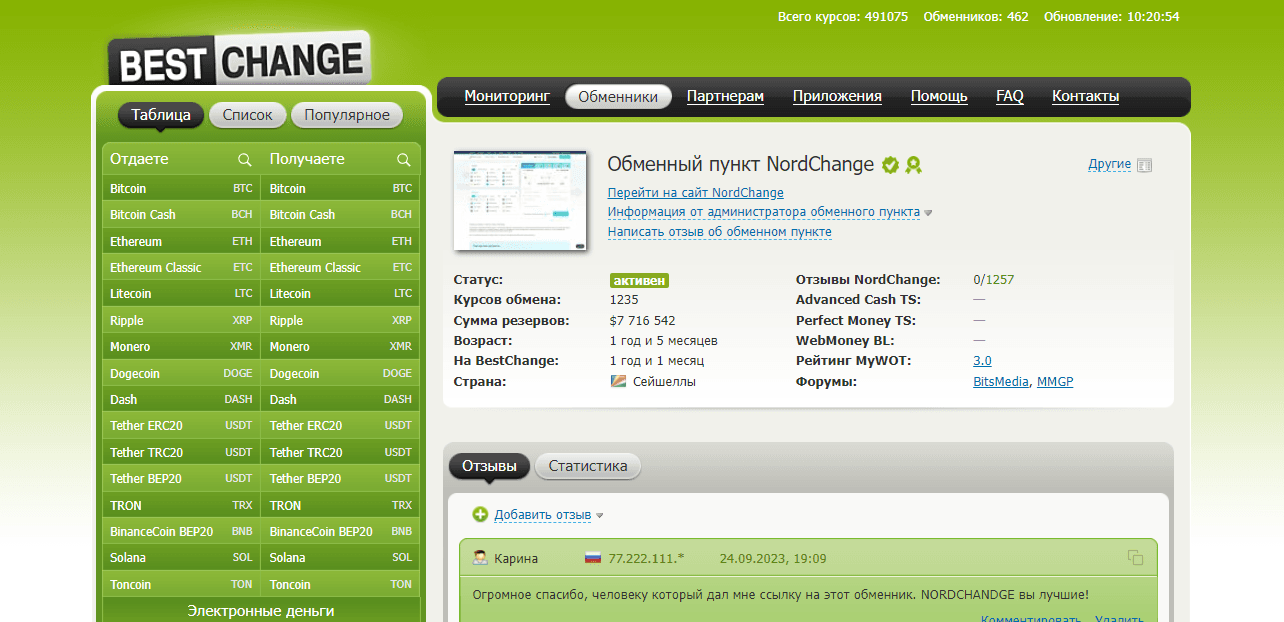1284x622 pixels.
Task: Expand the Добавить отзыв dropdown
Action: click(x=542, y=515)
